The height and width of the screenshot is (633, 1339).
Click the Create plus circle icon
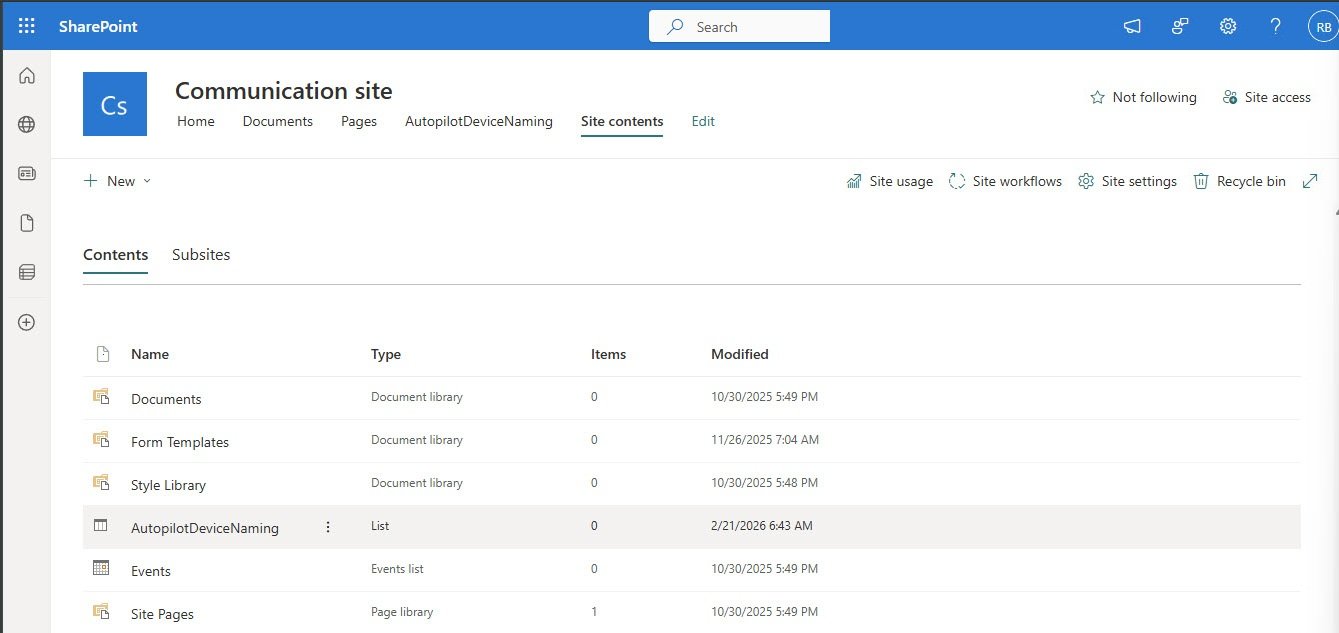[x=27, y=322]
